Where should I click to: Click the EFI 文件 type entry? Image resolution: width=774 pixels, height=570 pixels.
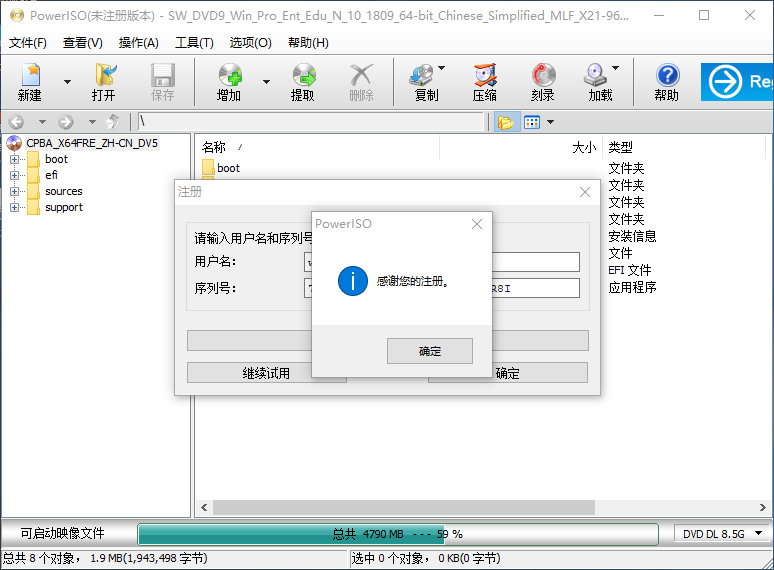click(630, 270)
